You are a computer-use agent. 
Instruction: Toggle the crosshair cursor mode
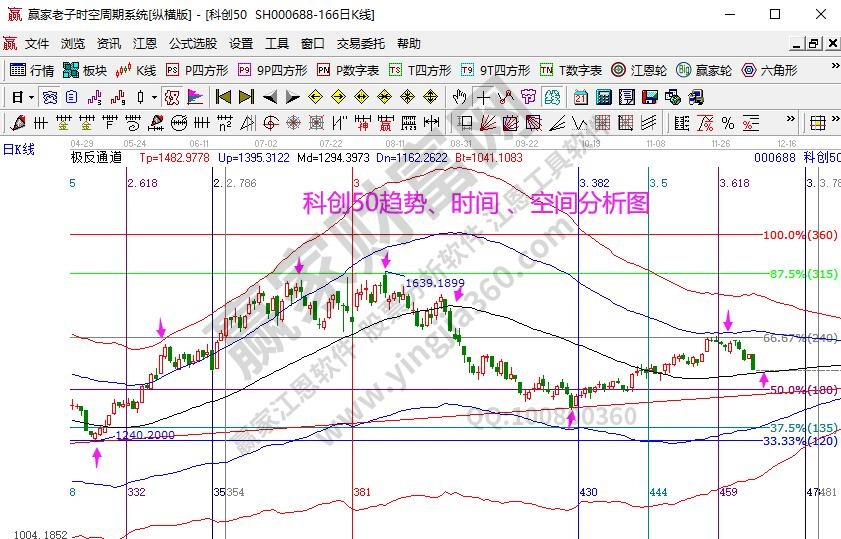[484, 97]
